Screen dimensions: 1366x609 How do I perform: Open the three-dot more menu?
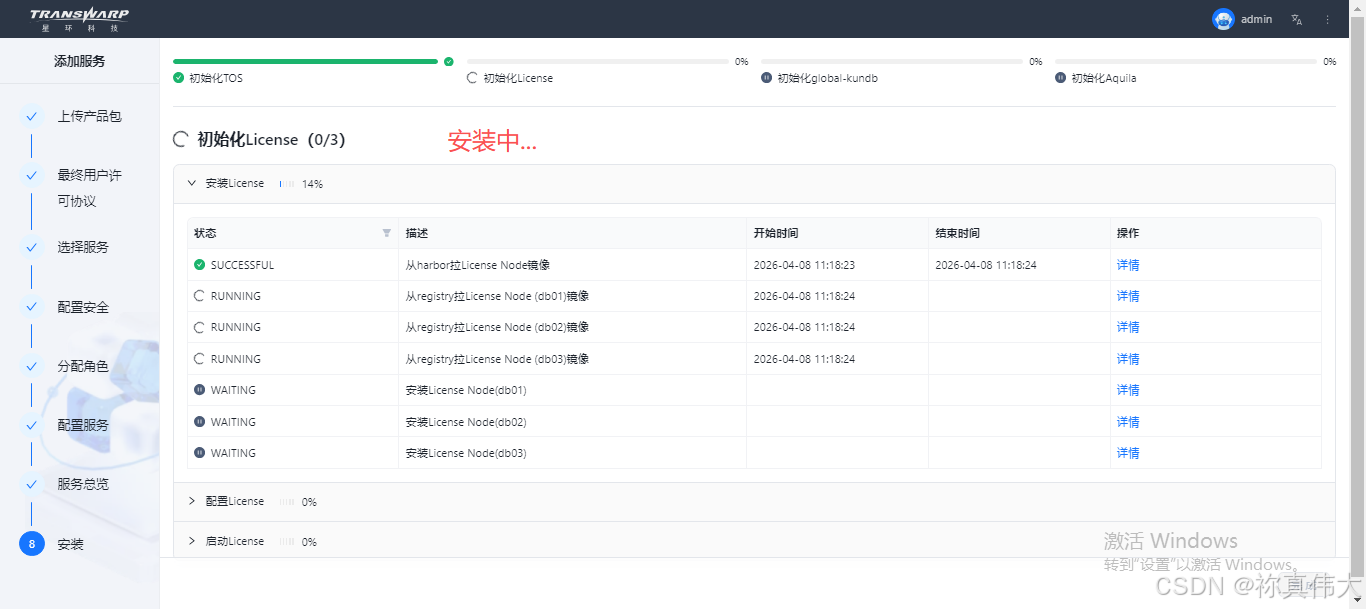(x=1328, y=19)
